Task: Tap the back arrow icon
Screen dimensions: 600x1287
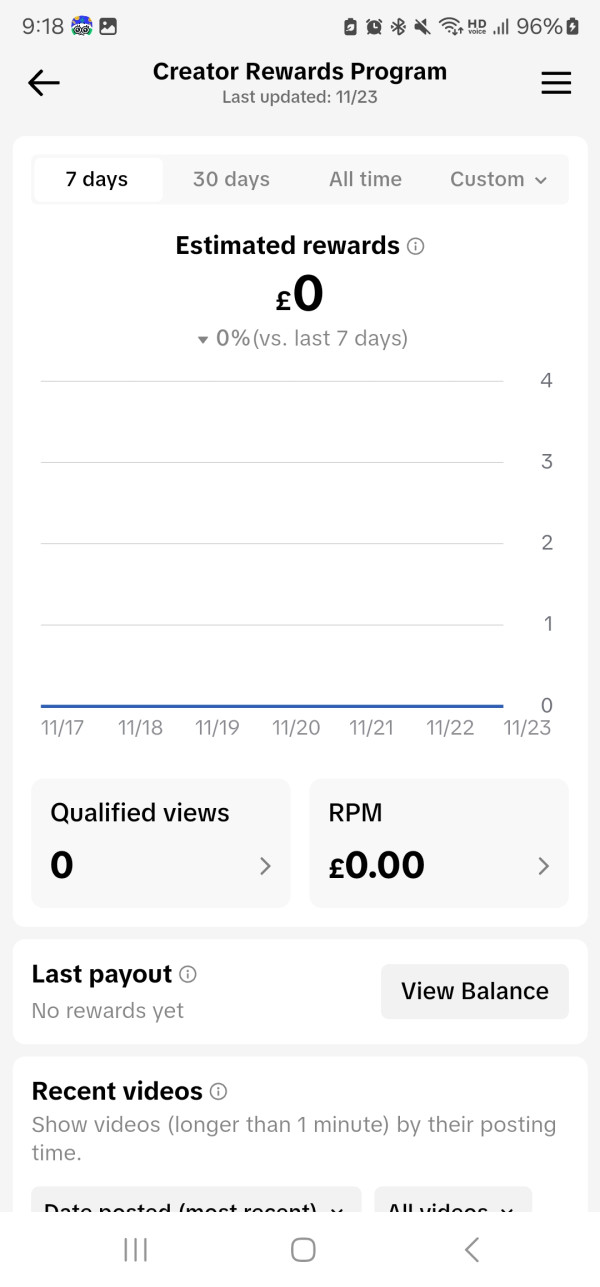Action: coord(44,83)
